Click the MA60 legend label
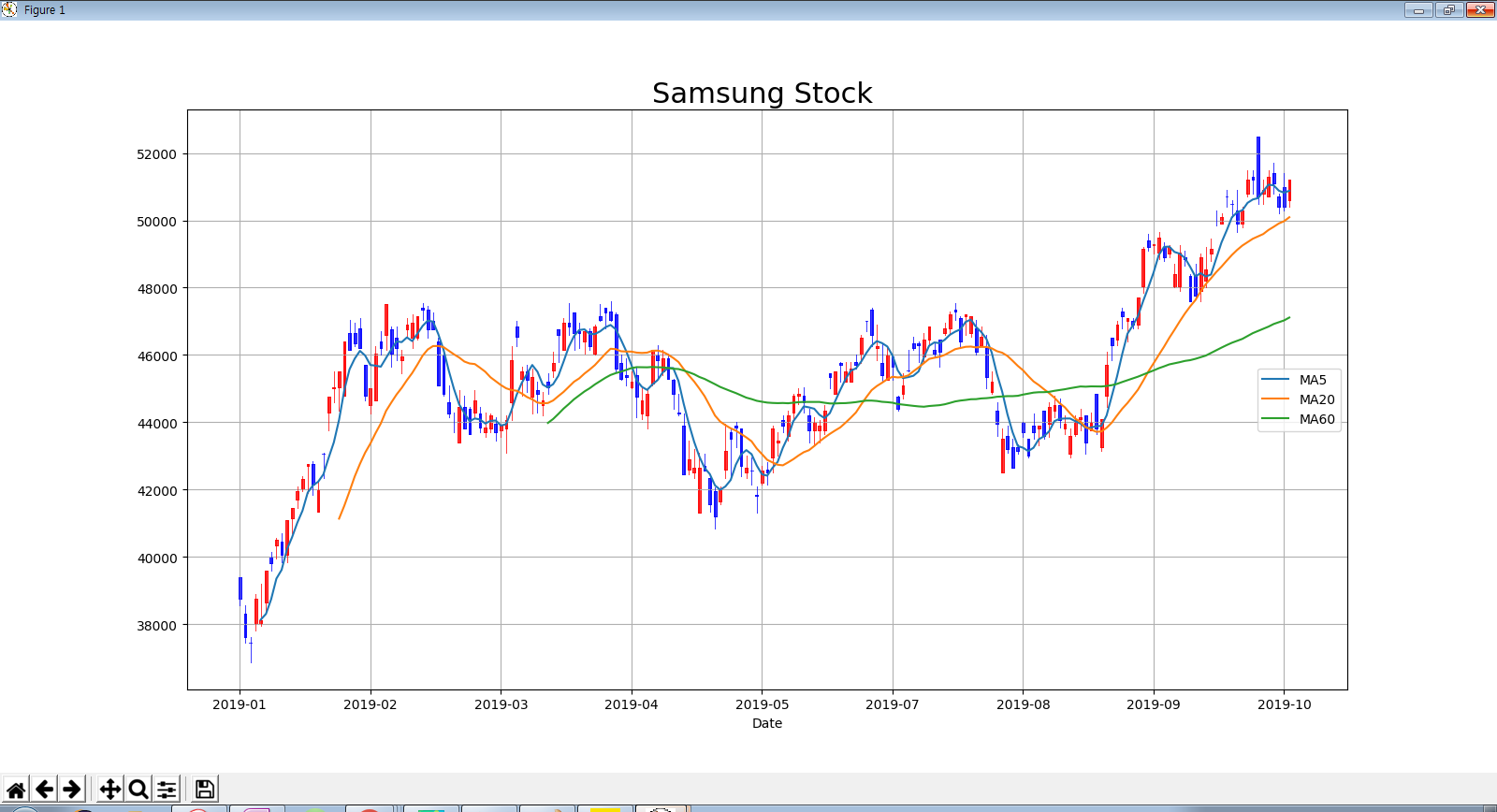1497x812 pixels. (1316, 419)
